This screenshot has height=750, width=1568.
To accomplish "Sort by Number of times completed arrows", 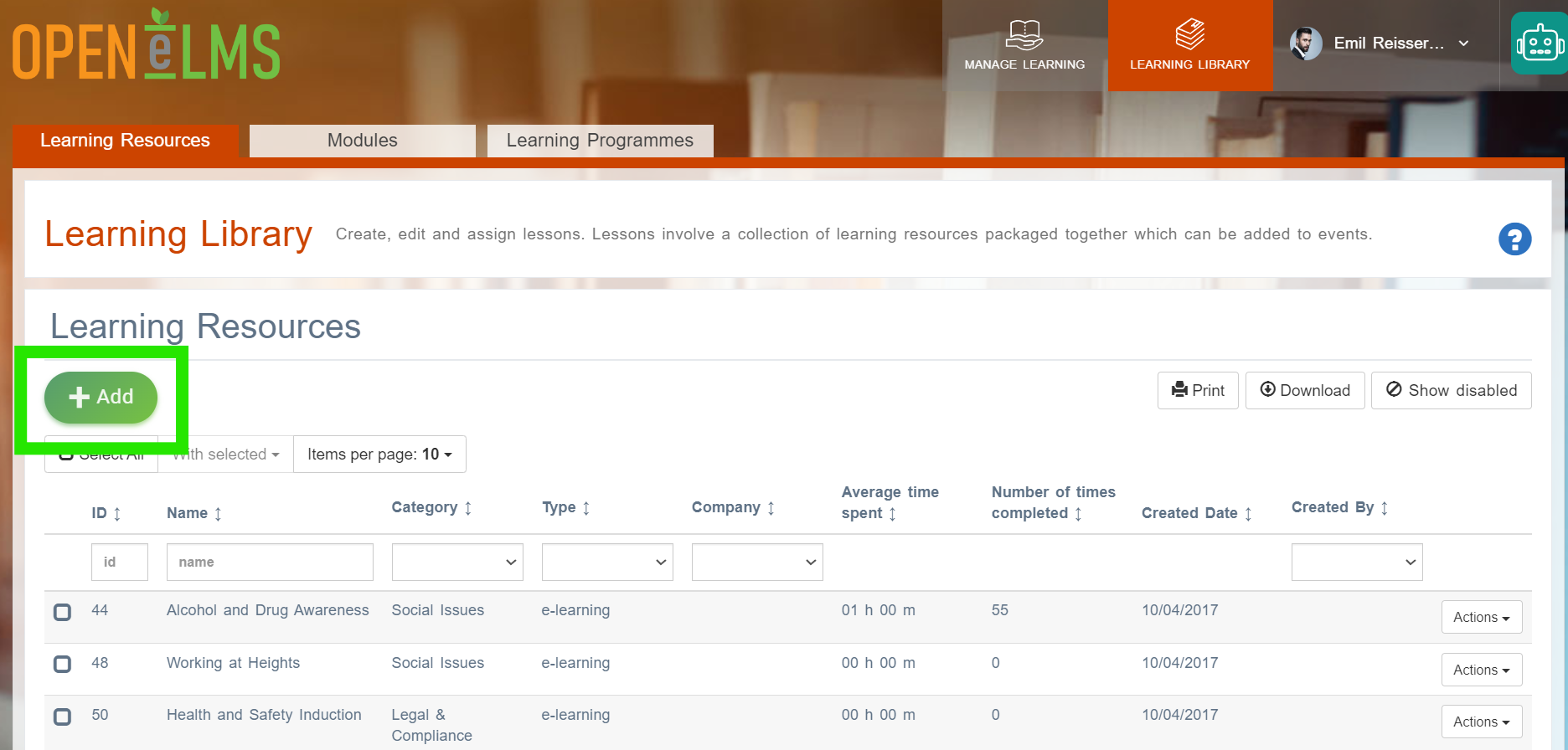I will pos(1078,513).
